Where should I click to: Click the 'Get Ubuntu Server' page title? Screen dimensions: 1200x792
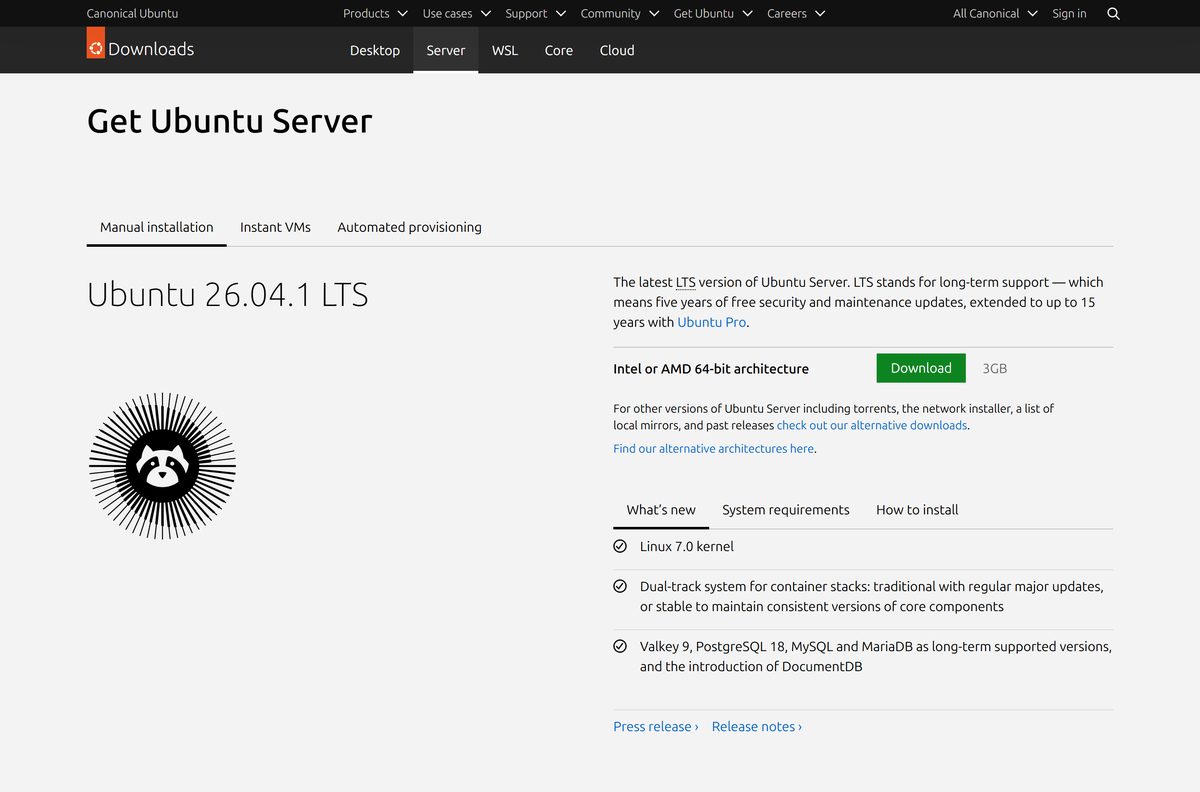(230, 121)
